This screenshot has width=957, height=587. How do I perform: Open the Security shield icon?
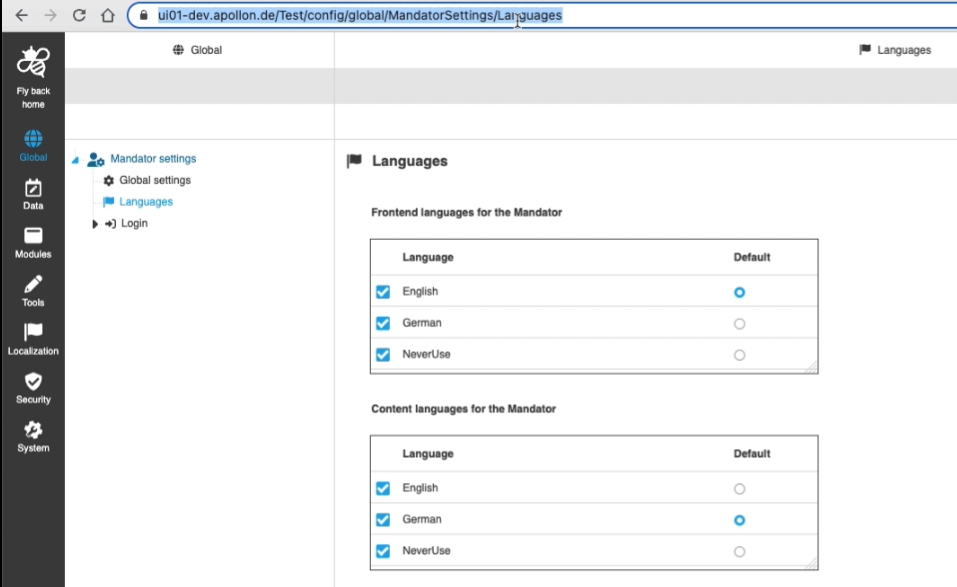click(x=33, y=382)
